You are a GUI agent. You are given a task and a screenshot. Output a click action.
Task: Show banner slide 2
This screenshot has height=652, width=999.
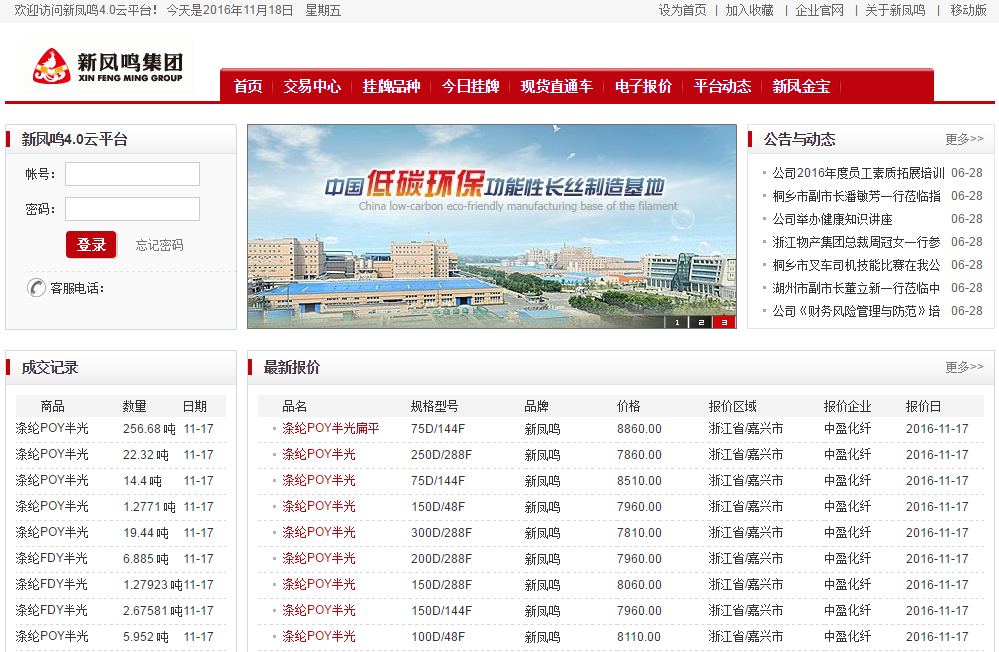[701, 322]
